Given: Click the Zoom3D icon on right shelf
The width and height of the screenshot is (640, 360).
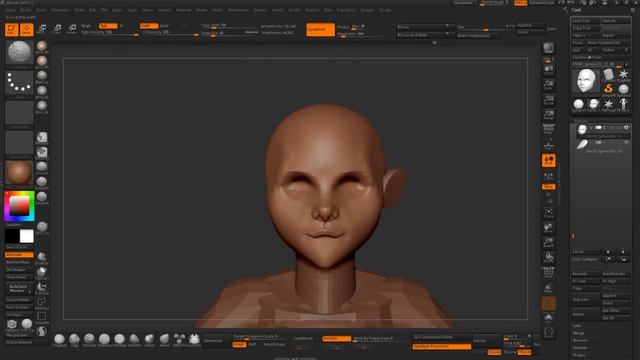Looking at the screenshot, I should click(549, 243).
